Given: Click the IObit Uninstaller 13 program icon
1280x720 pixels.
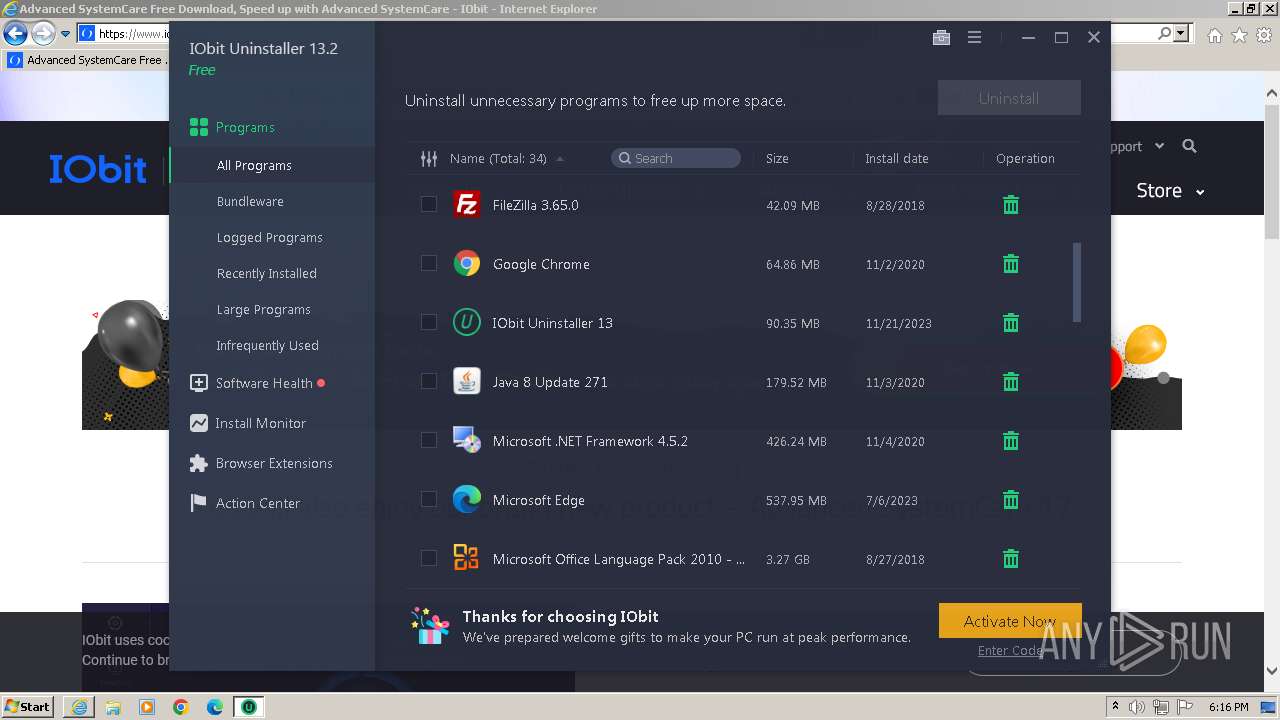Looking at the screenshot, I should (x=466, y=323).
